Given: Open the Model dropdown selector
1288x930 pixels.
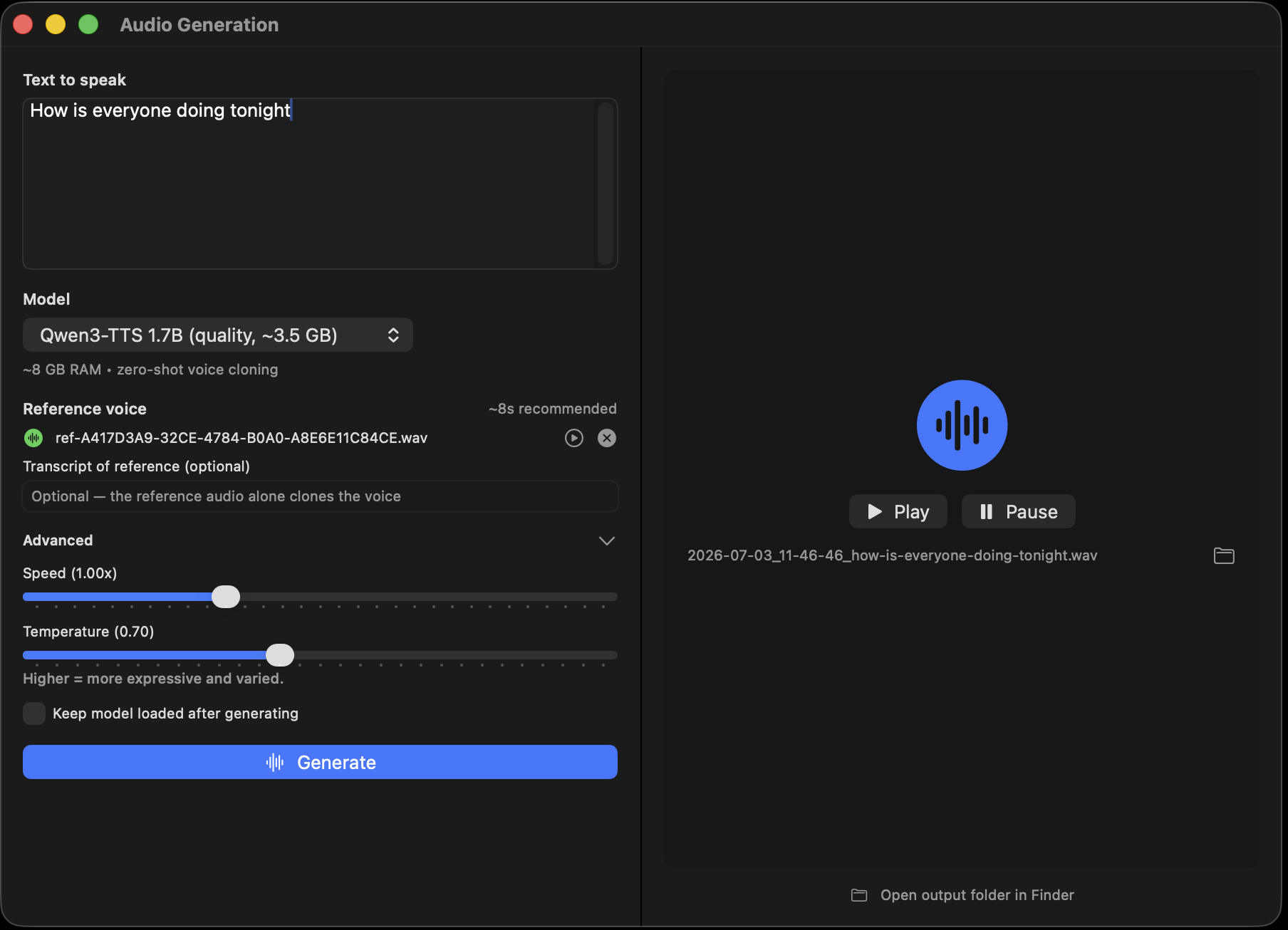Looking at the screenshot, I should click(x=218, y=335).
